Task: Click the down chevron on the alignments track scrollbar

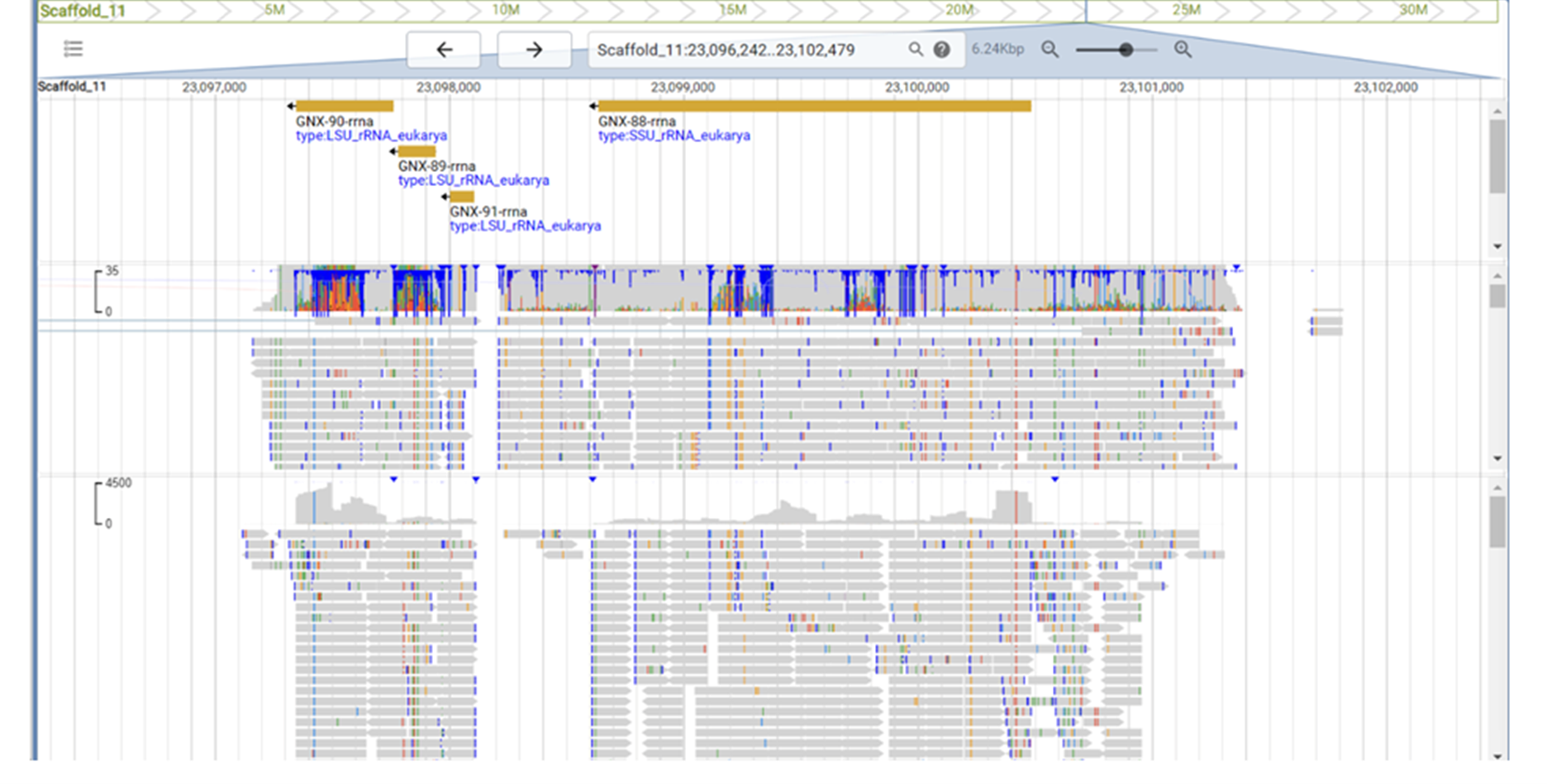Action: click(1497, 458)
